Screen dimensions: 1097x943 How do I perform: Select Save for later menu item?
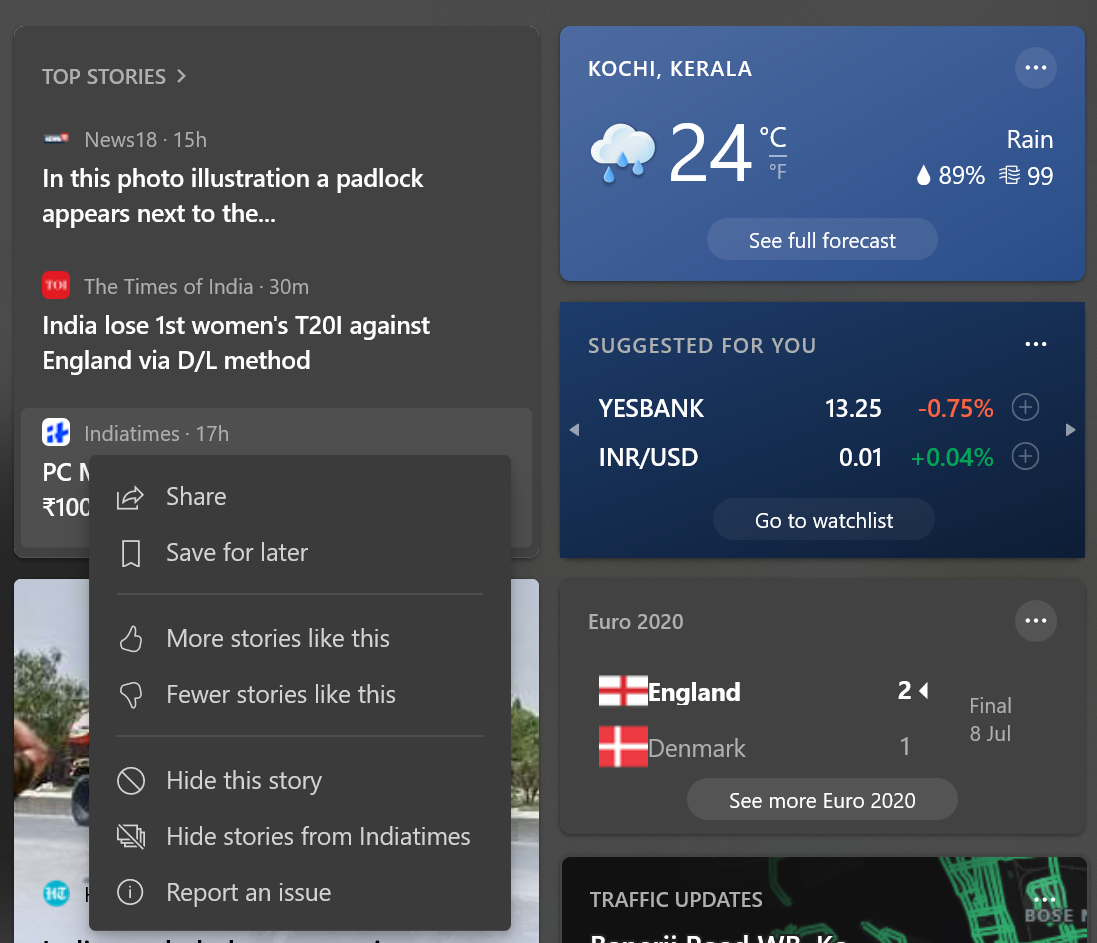click(299, 553)
